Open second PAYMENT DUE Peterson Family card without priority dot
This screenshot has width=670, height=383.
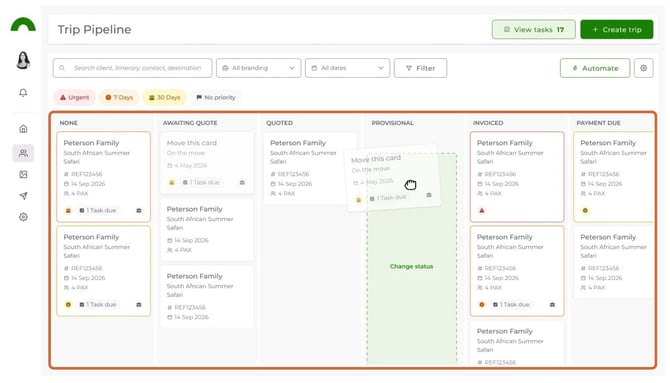coord(614,262)
